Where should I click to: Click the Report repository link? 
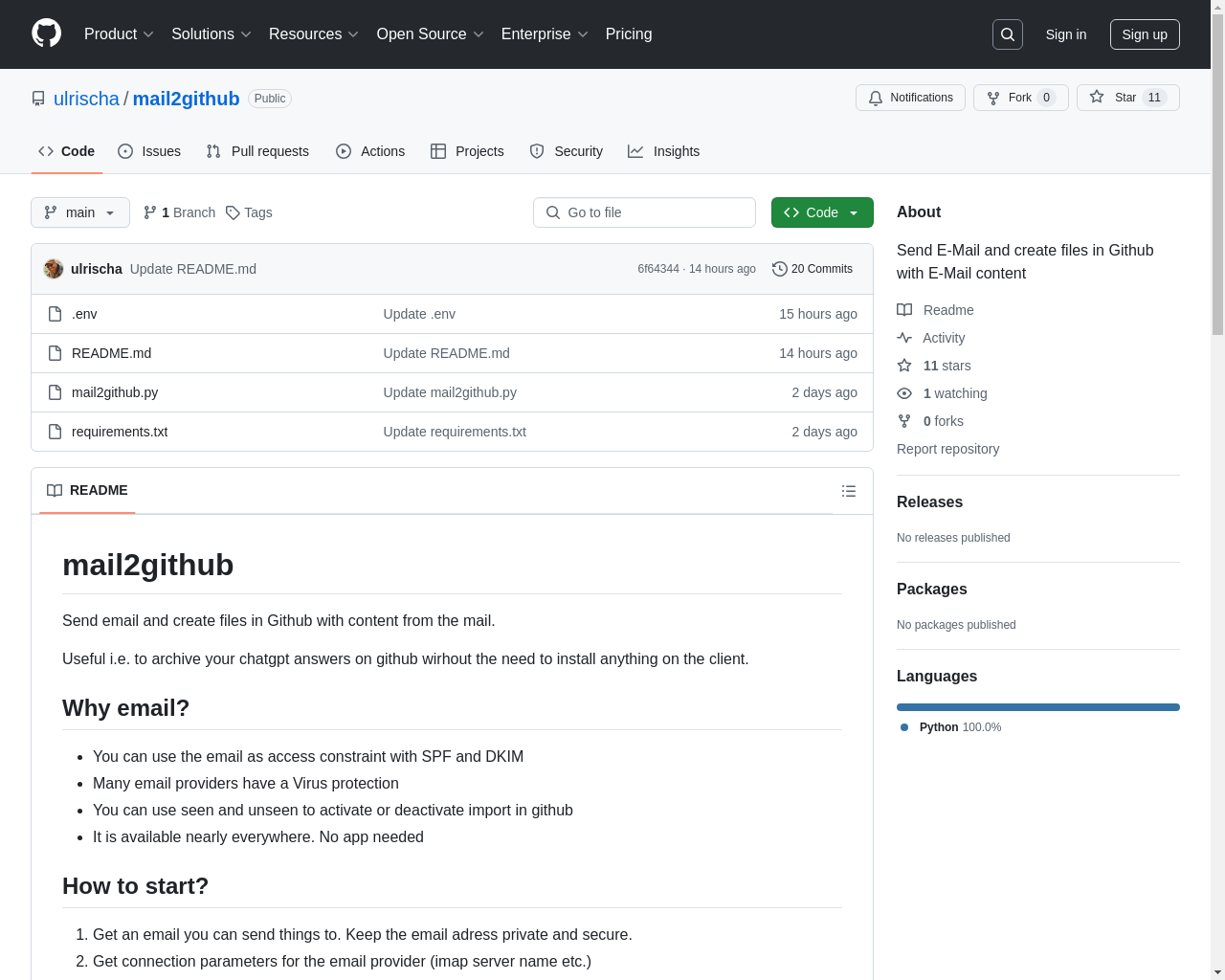[947, 449]
